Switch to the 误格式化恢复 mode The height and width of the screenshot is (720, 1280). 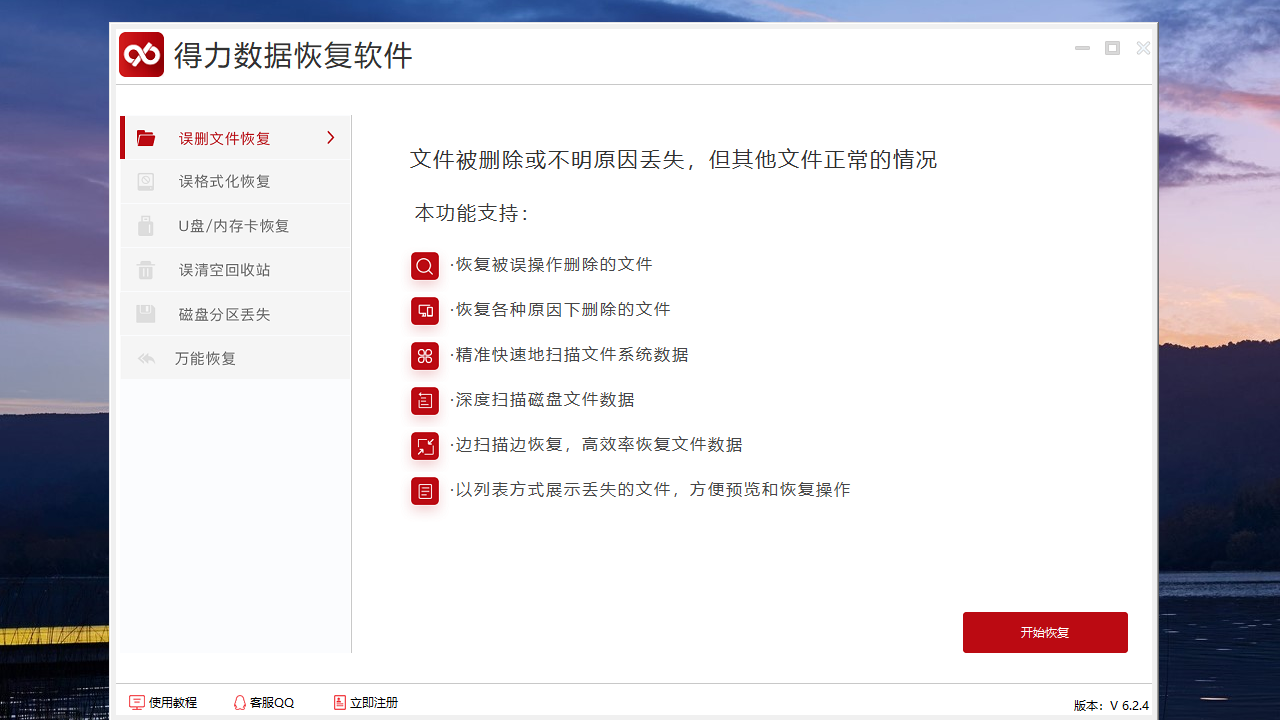coord(213,181)
